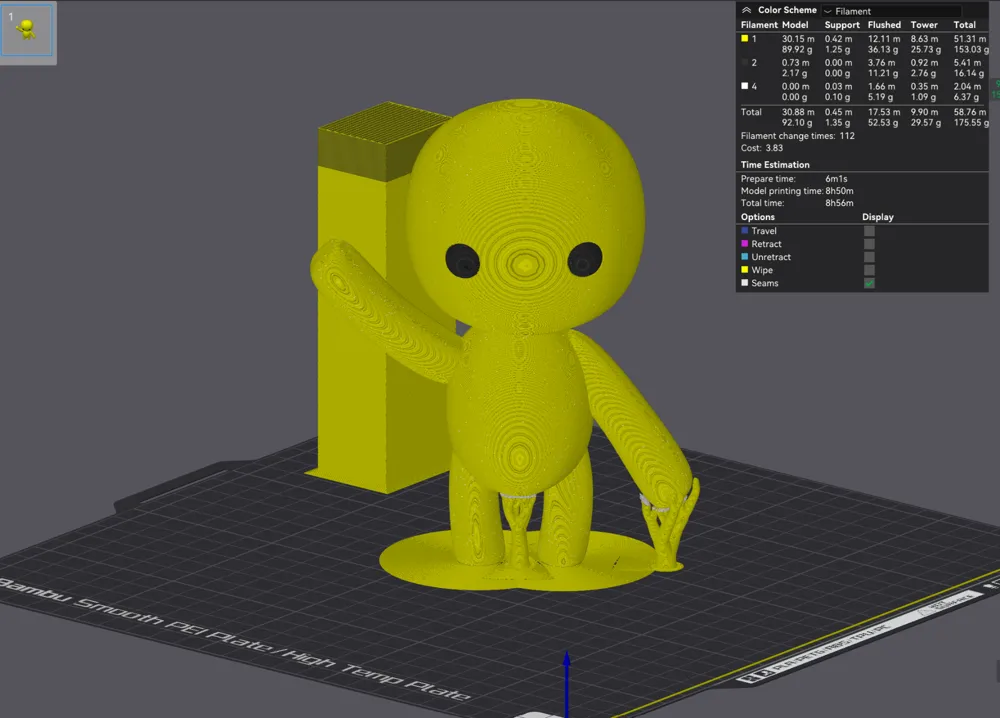Click the yellow swatch for Filament 1

pos(745,38)
